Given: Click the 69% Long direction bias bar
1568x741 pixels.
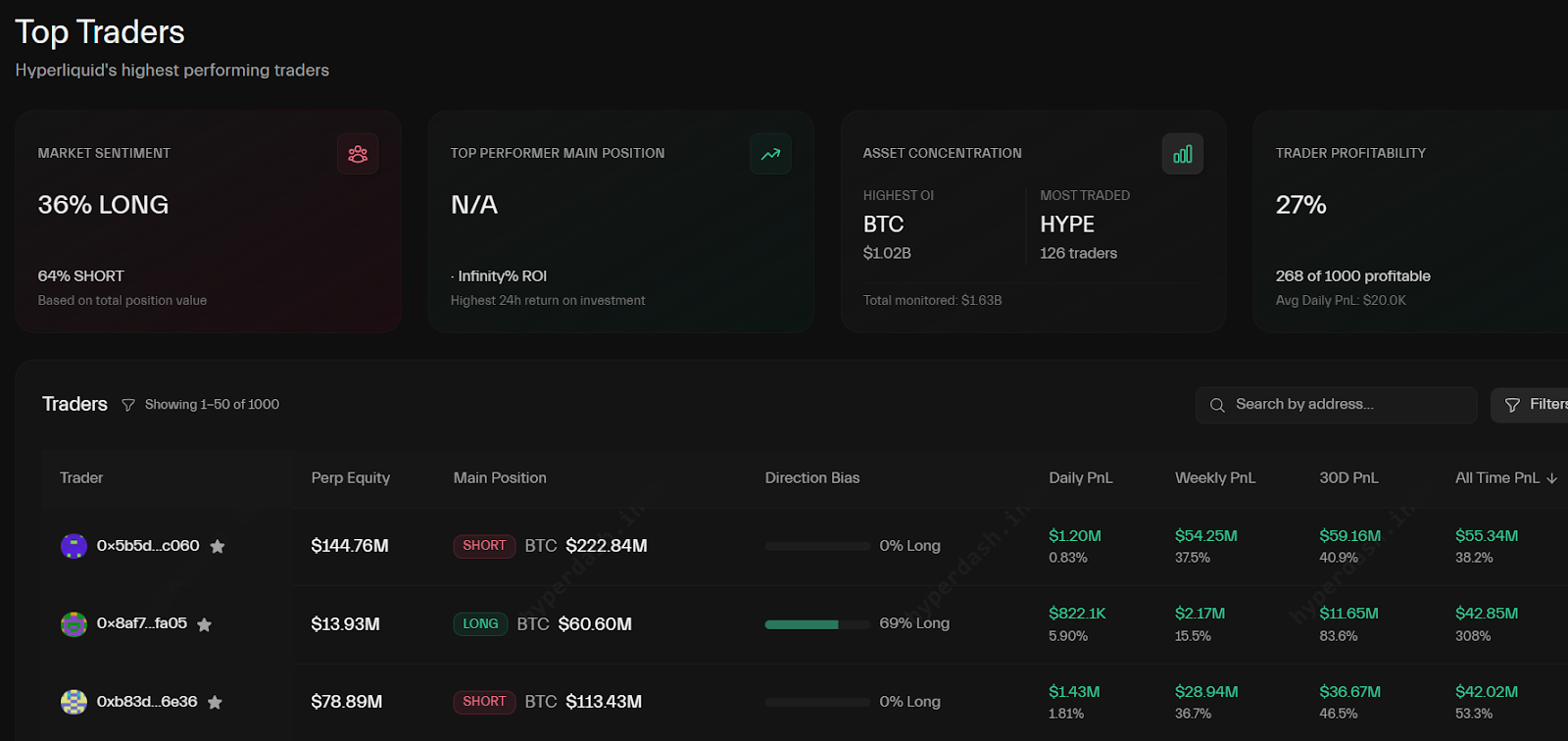Looking at the screenshot, I should (x=817, y=623).
